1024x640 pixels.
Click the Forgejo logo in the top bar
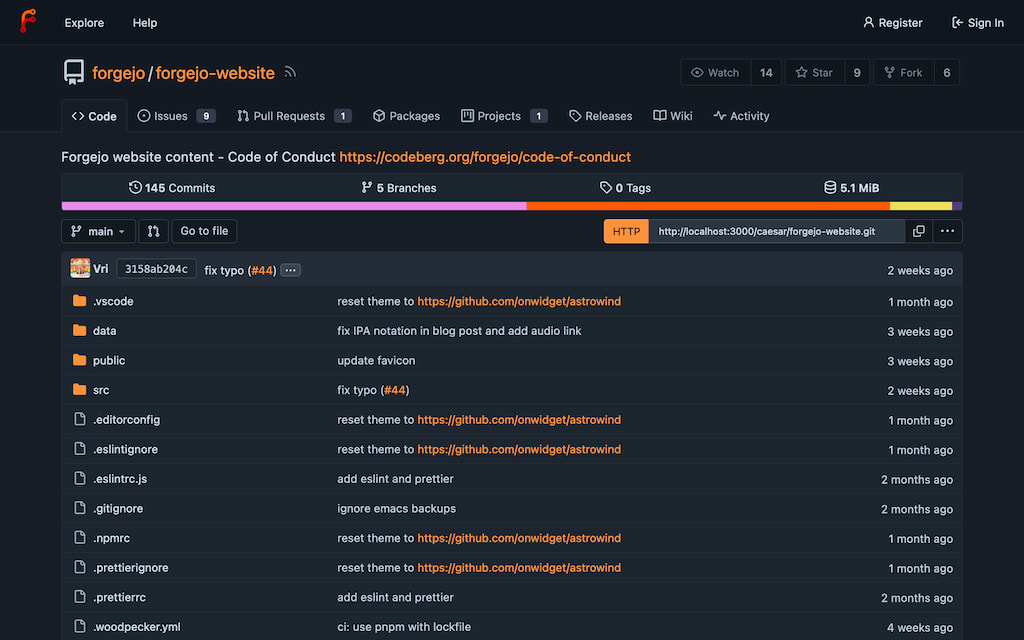(x=27, y=21)
